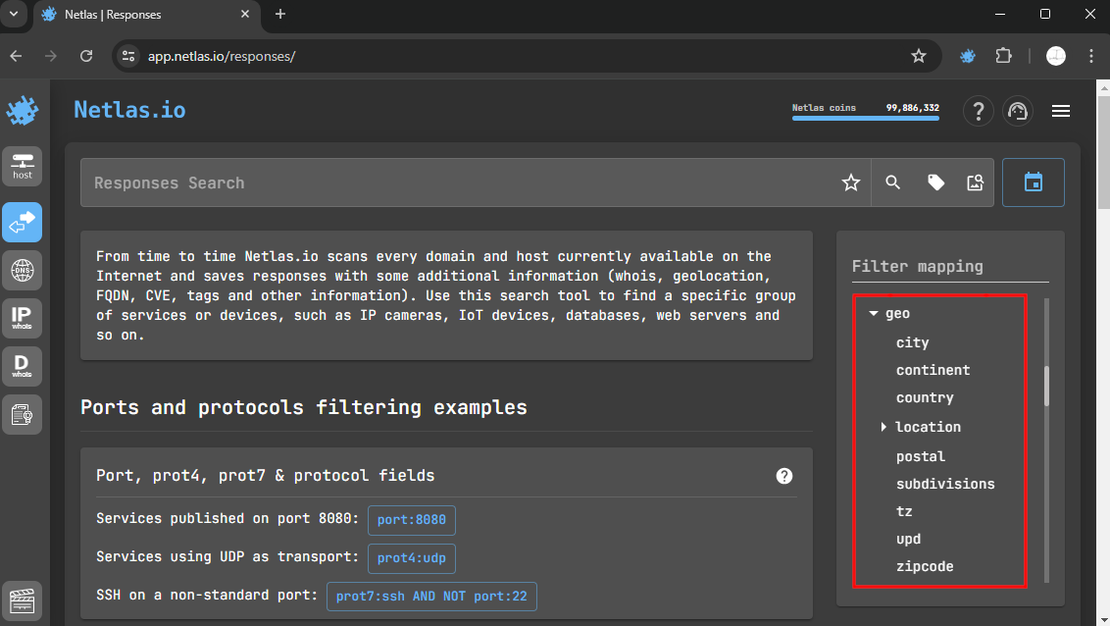The width and height of the screenshot is (1110, 626).
Task: Click the port:8080 example query
Action: [411, 520]
